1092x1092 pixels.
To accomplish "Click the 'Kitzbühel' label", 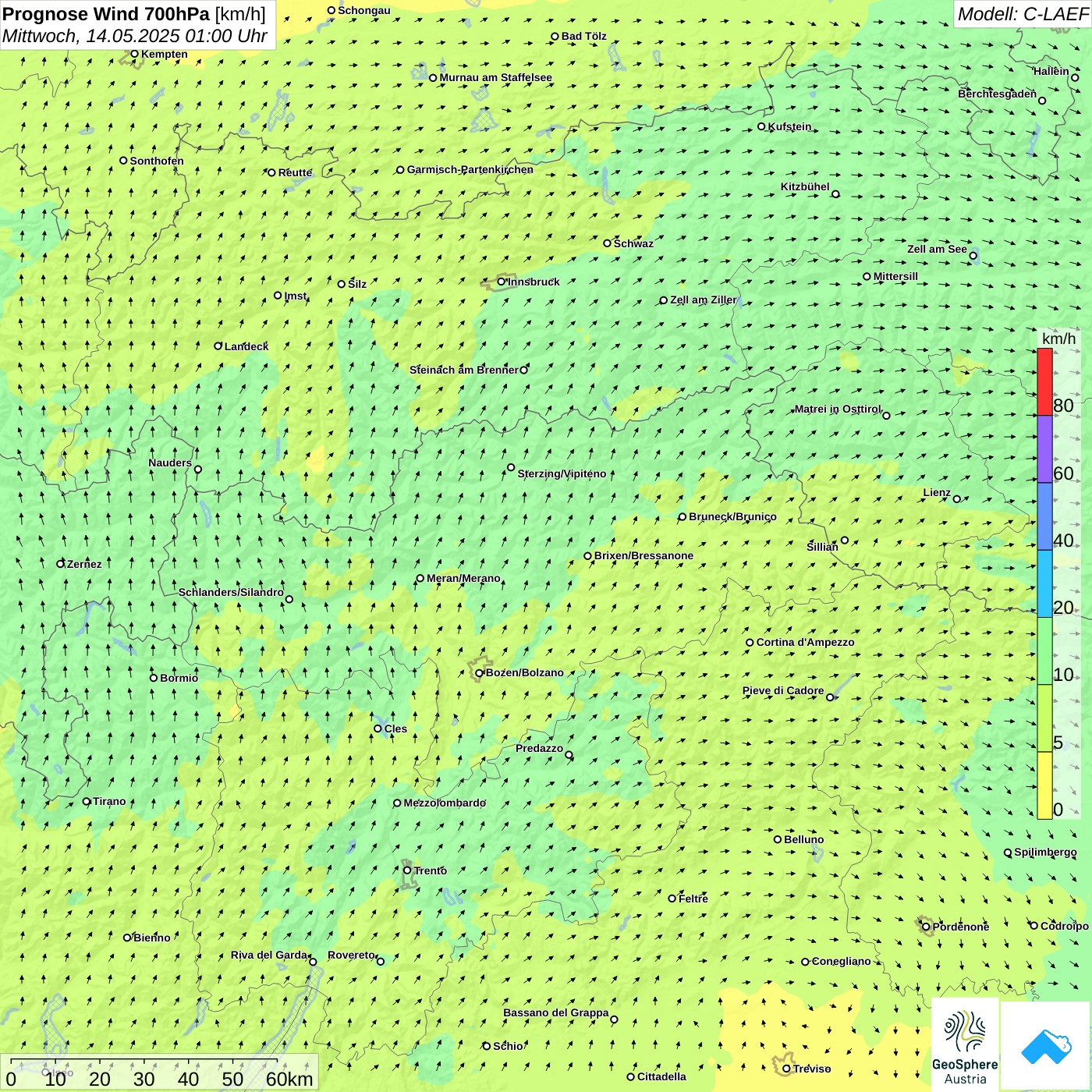I will (805, 186).
